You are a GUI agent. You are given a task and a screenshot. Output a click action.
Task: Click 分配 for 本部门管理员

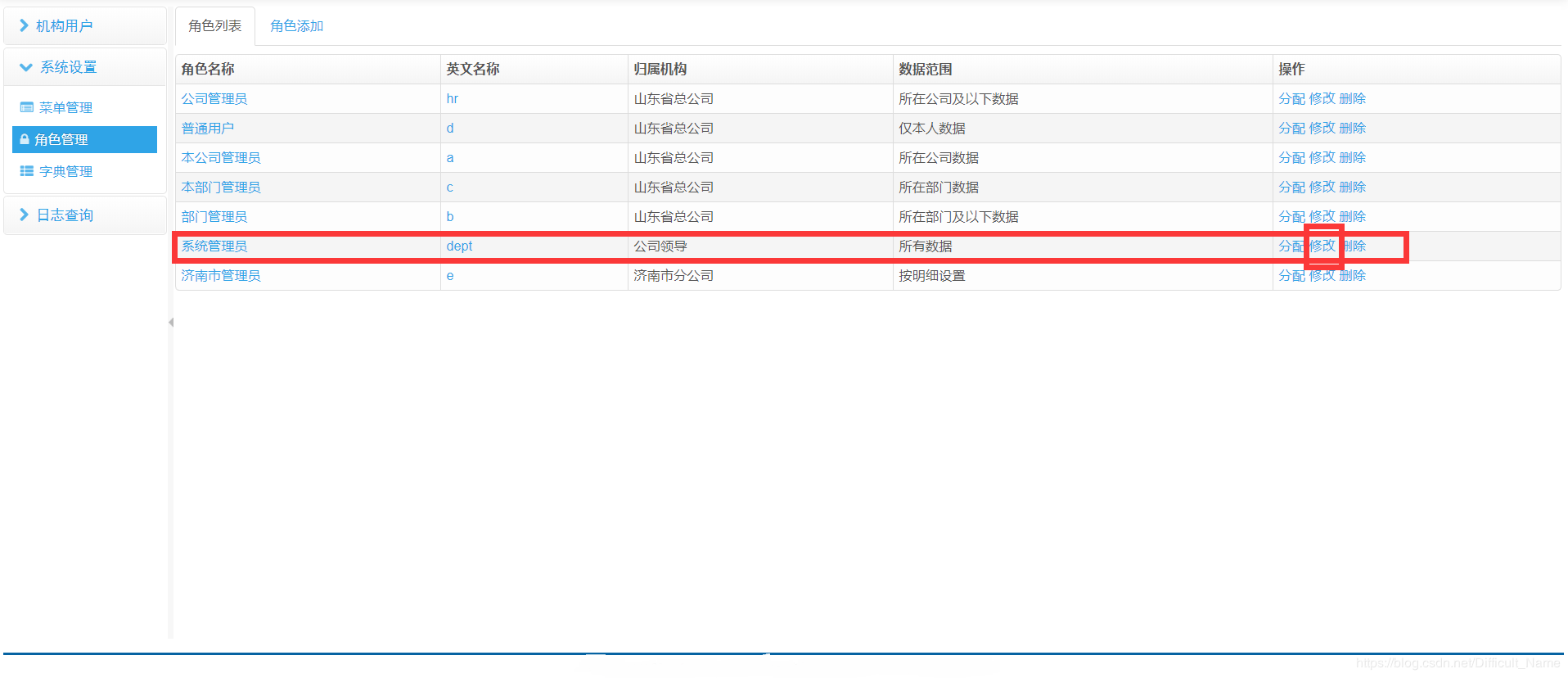click(1292, 187)
